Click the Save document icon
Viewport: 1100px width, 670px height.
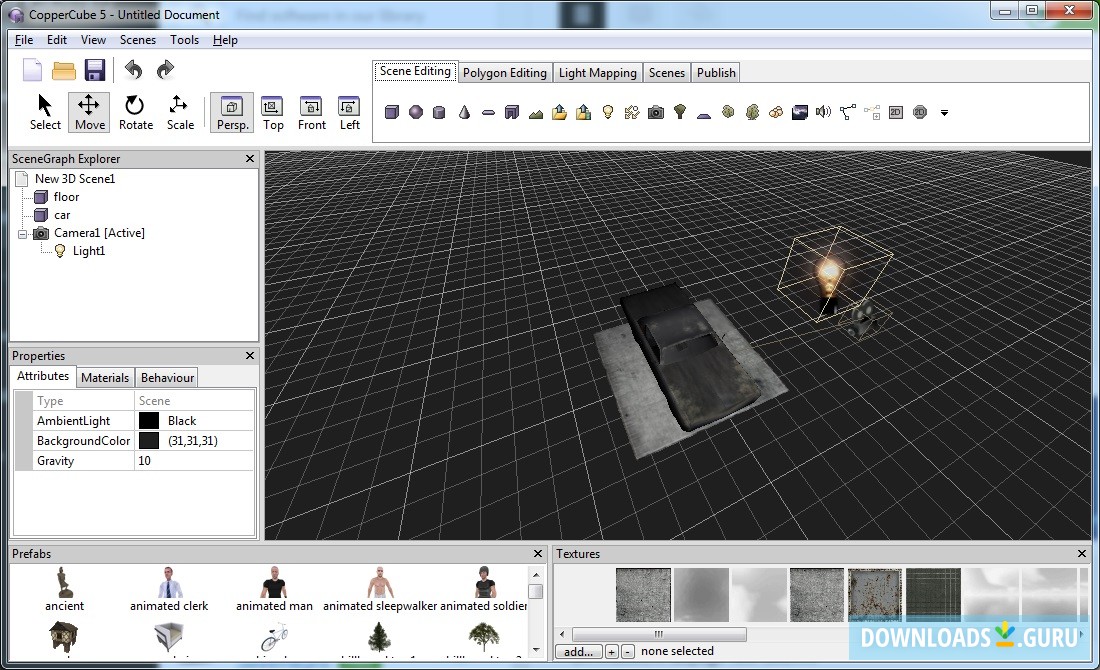[94, 70]
